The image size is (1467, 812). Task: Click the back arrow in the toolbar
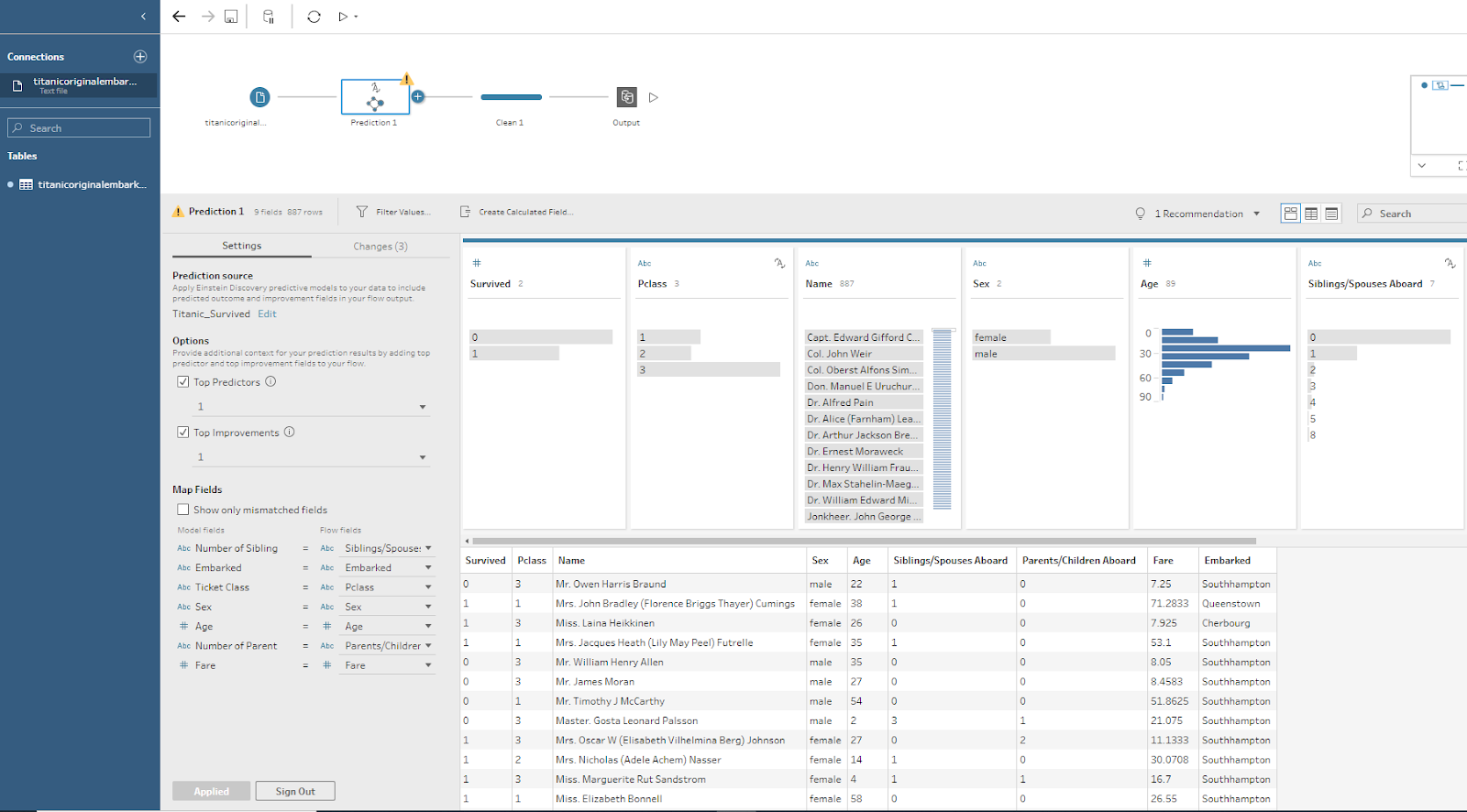pyautogui.click(x=179, y=16)
